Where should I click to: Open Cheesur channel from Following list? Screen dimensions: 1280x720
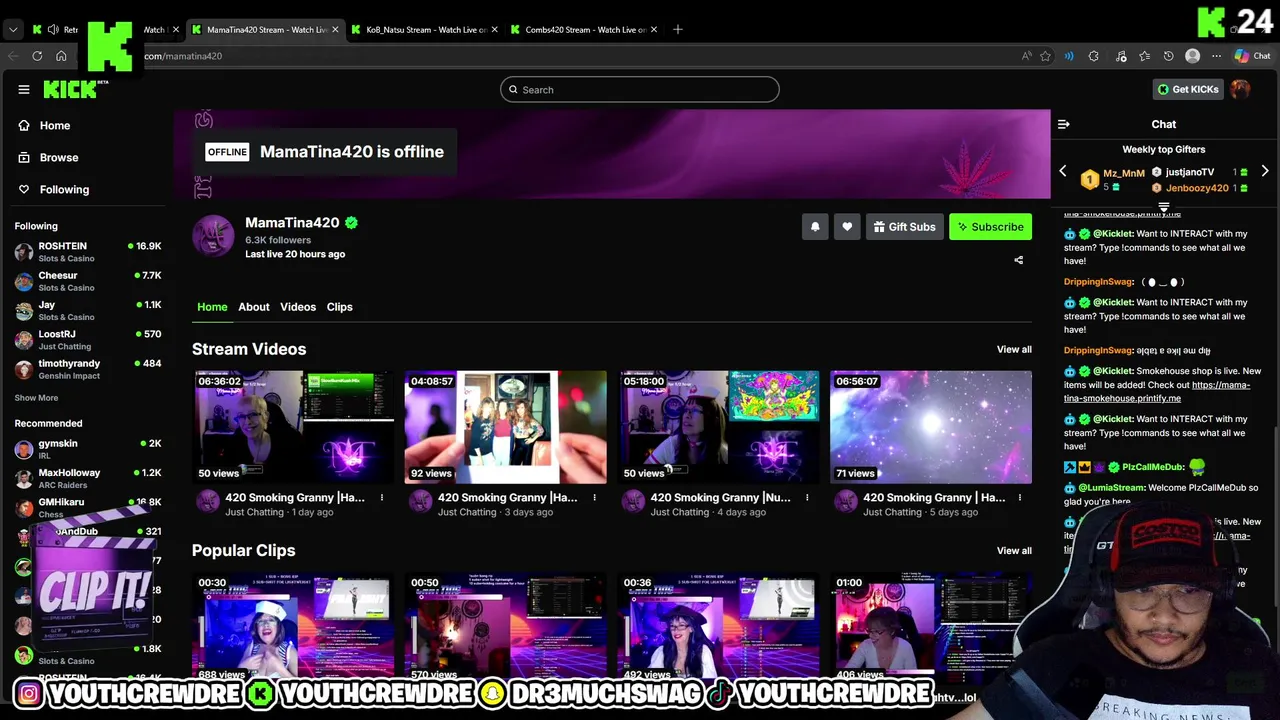click(x=88, y=281)
